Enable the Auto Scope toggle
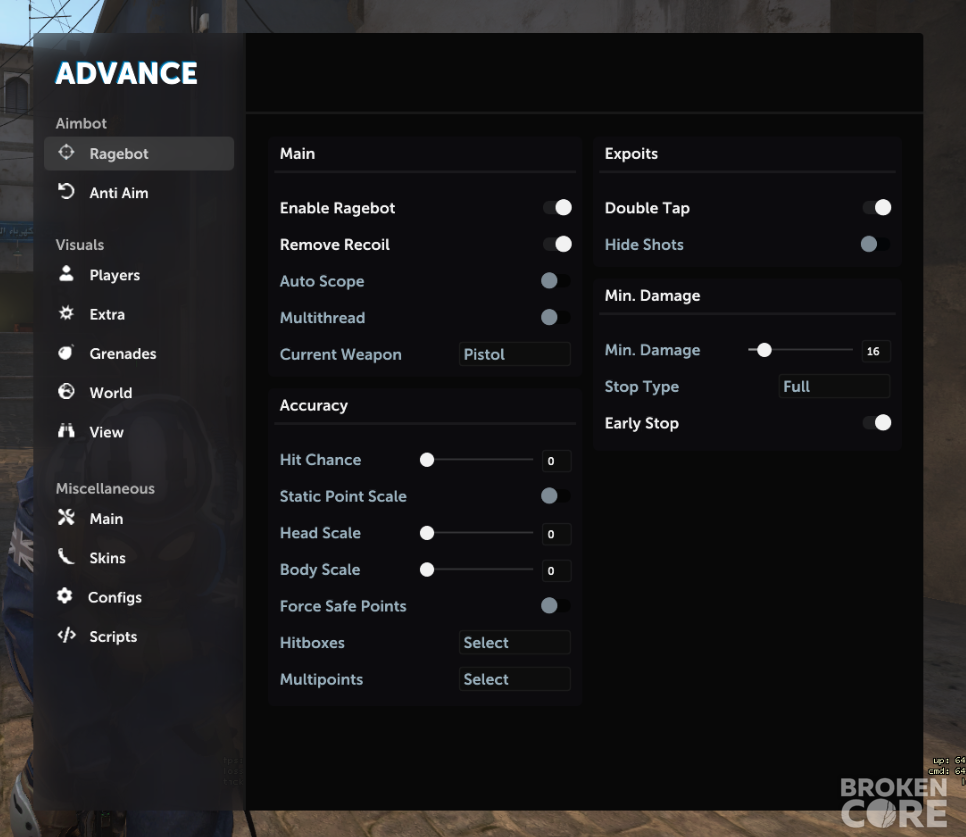The width and height of the screenshot is (966, 837). tap(556, 281)
